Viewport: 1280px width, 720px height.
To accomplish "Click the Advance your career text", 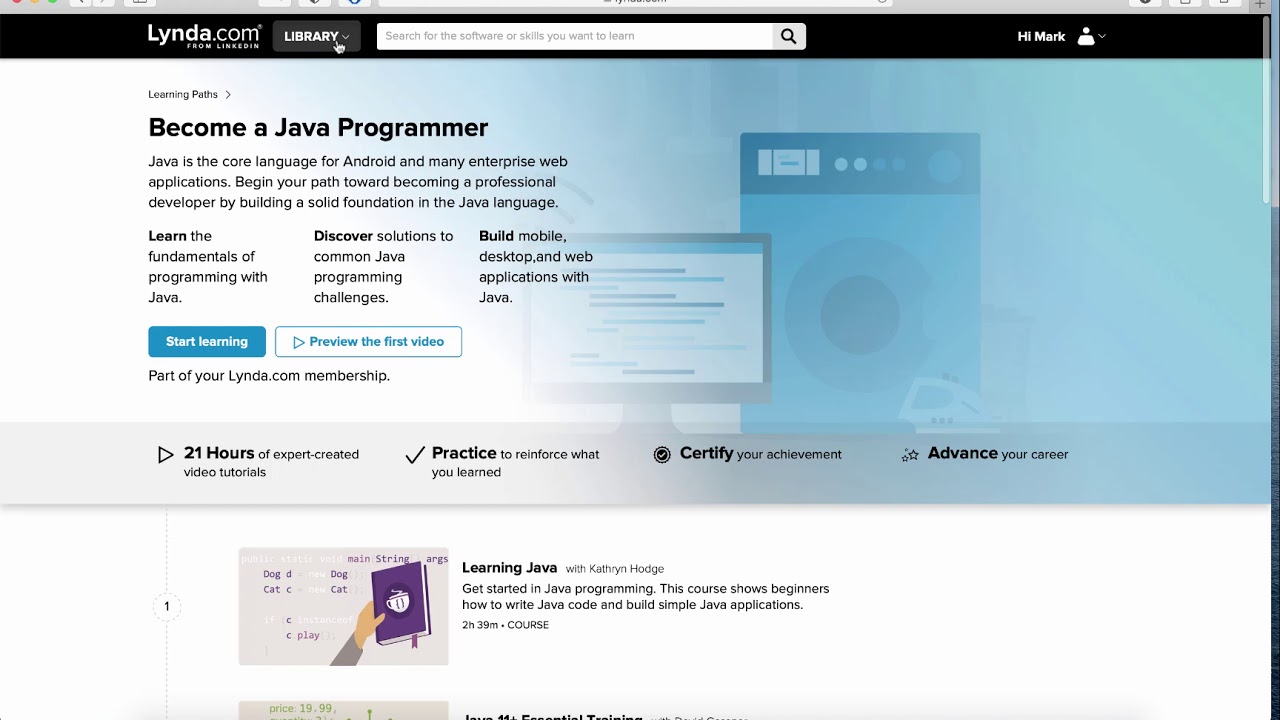I will (x=998, y=454).
